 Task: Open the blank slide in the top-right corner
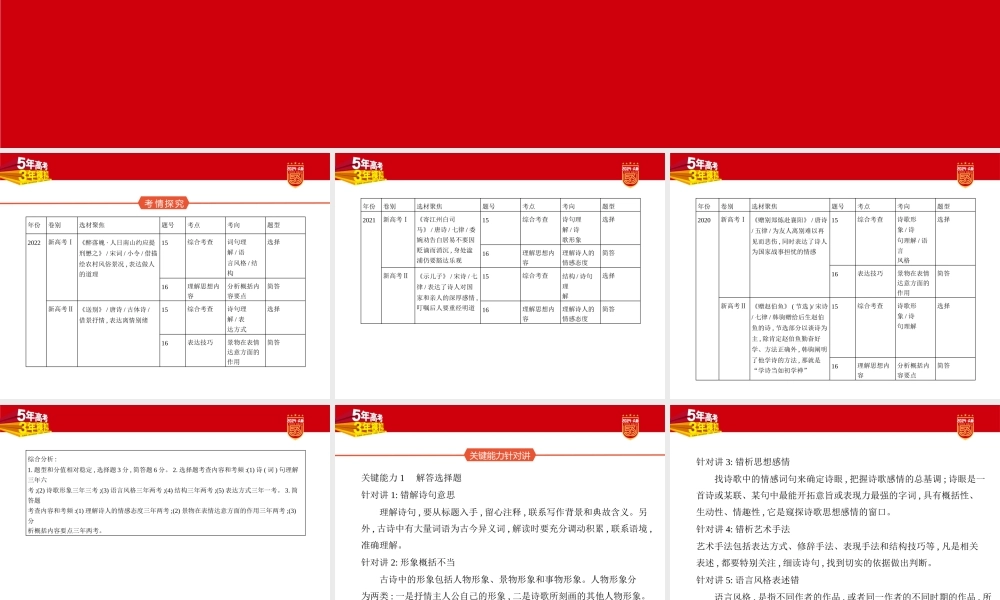835,70
